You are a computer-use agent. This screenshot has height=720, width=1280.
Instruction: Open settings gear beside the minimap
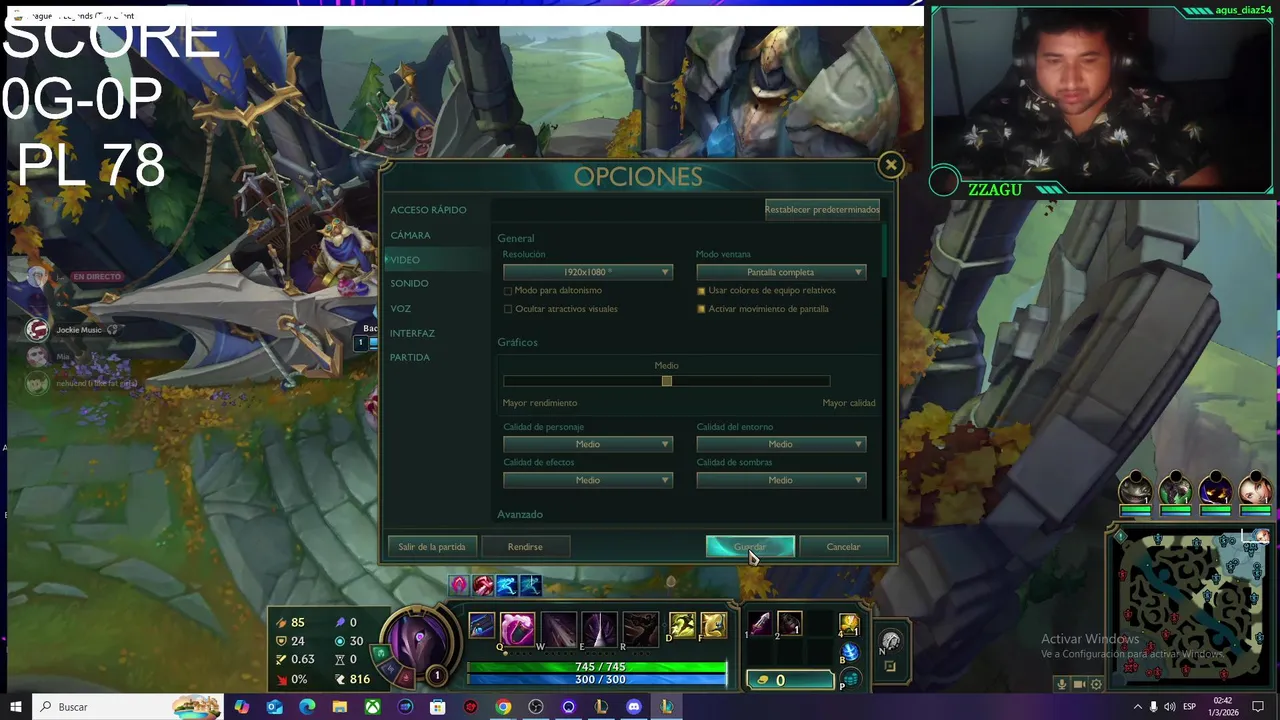[1096, 685]
